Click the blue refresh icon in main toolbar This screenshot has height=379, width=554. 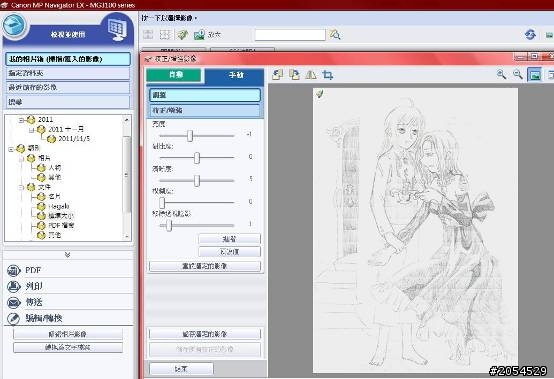tap(530, 35)
